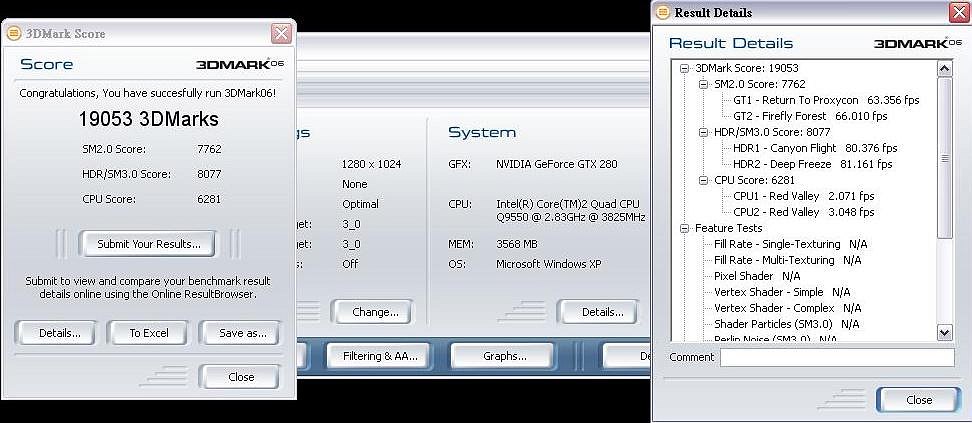Image resolution: width=972 pixels, height=423 pixels.
Task: Open the Graphs button
Action: [503, 356]
